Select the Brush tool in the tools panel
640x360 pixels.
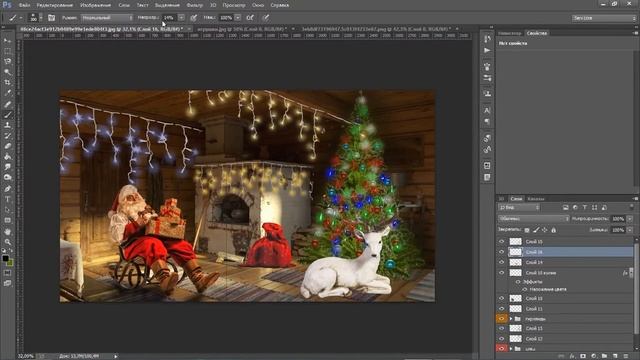click(7, 115)
